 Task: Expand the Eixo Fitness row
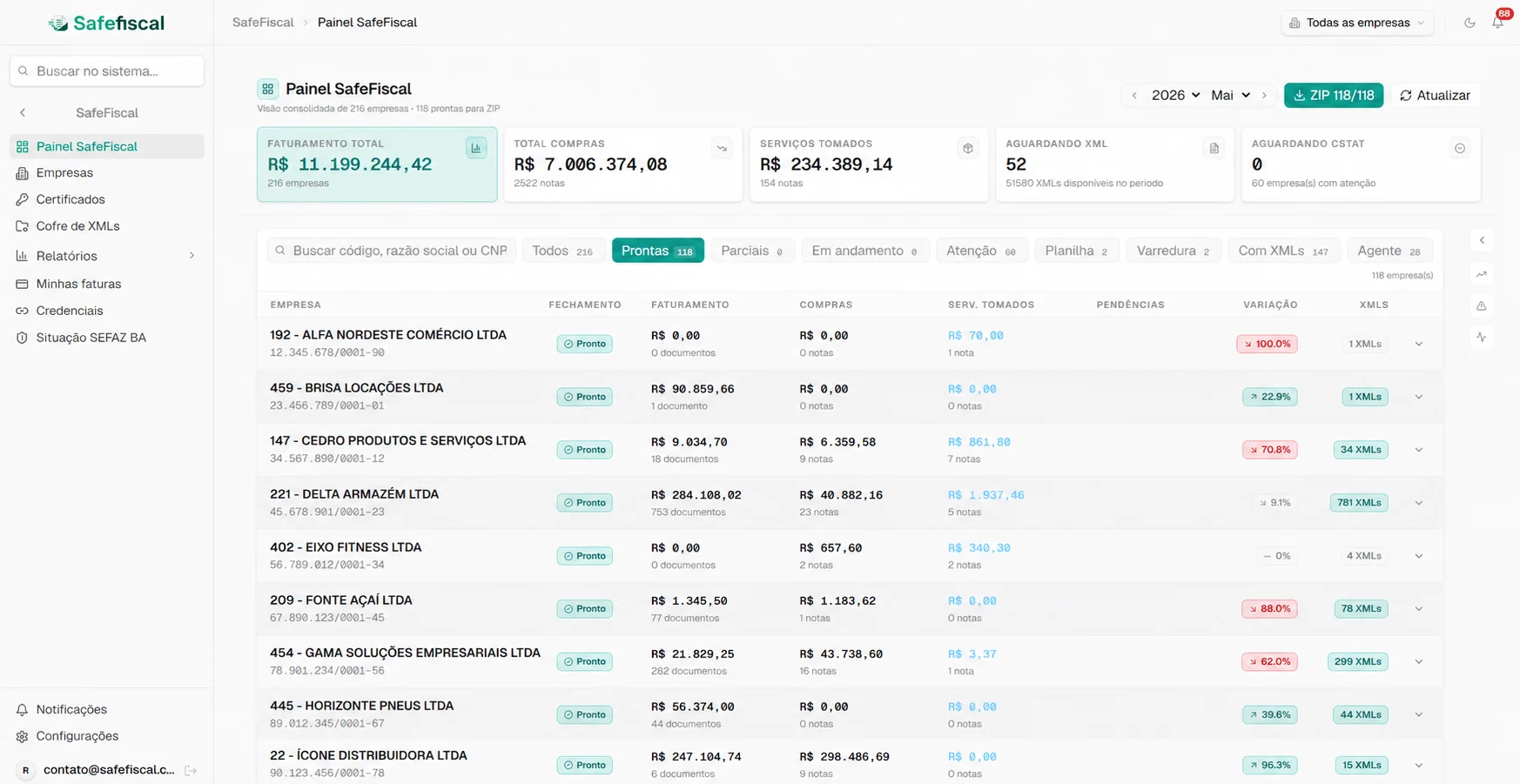point(1419,556)
